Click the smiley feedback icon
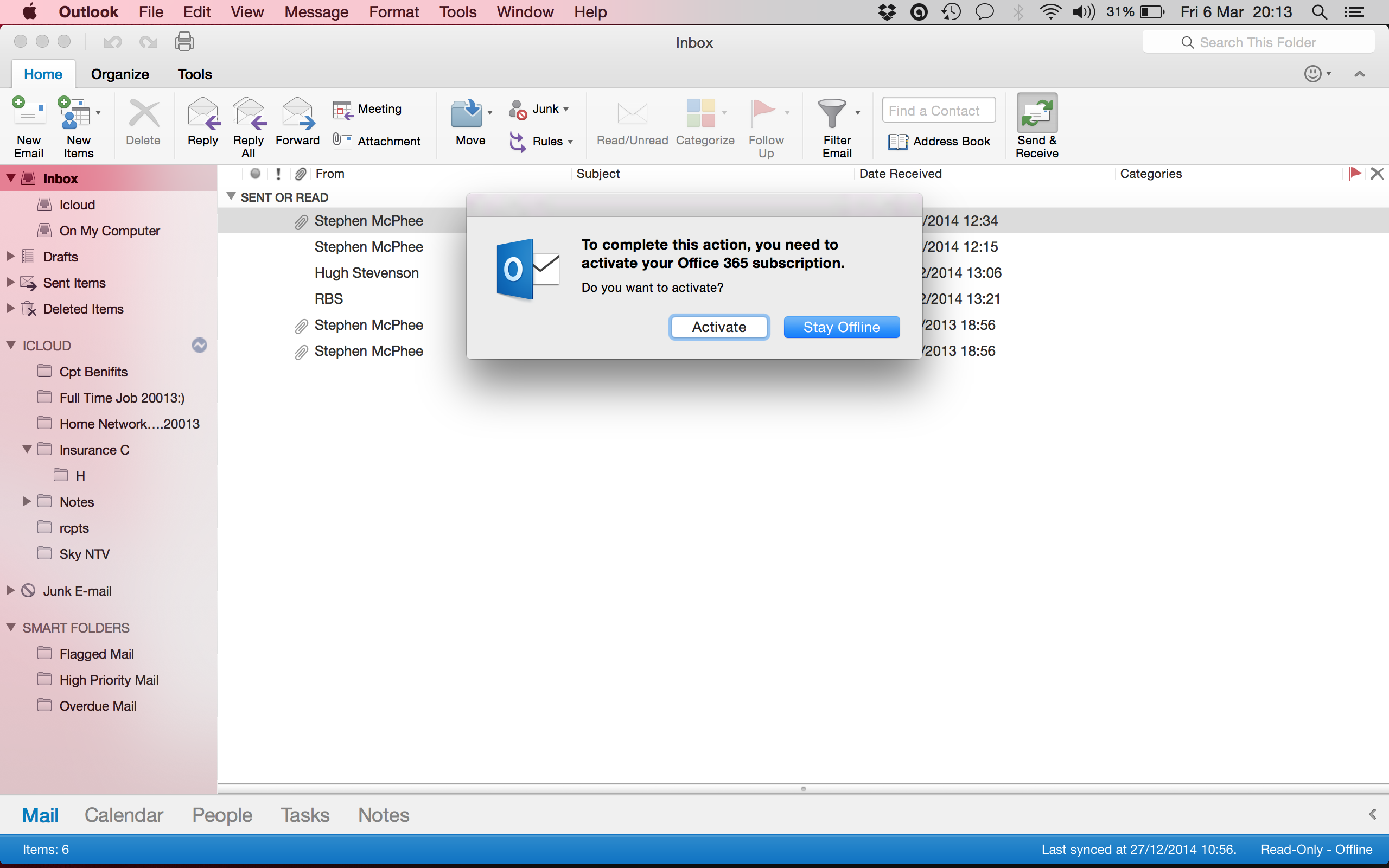This screenshot has height=868, width=1389. coord(1312,73)
